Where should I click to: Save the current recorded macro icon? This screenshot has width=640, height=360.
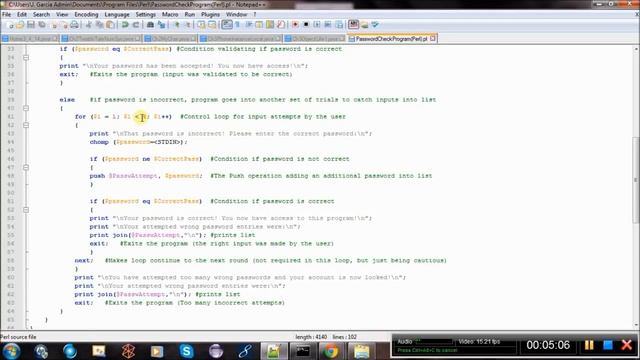pos(339,25)
